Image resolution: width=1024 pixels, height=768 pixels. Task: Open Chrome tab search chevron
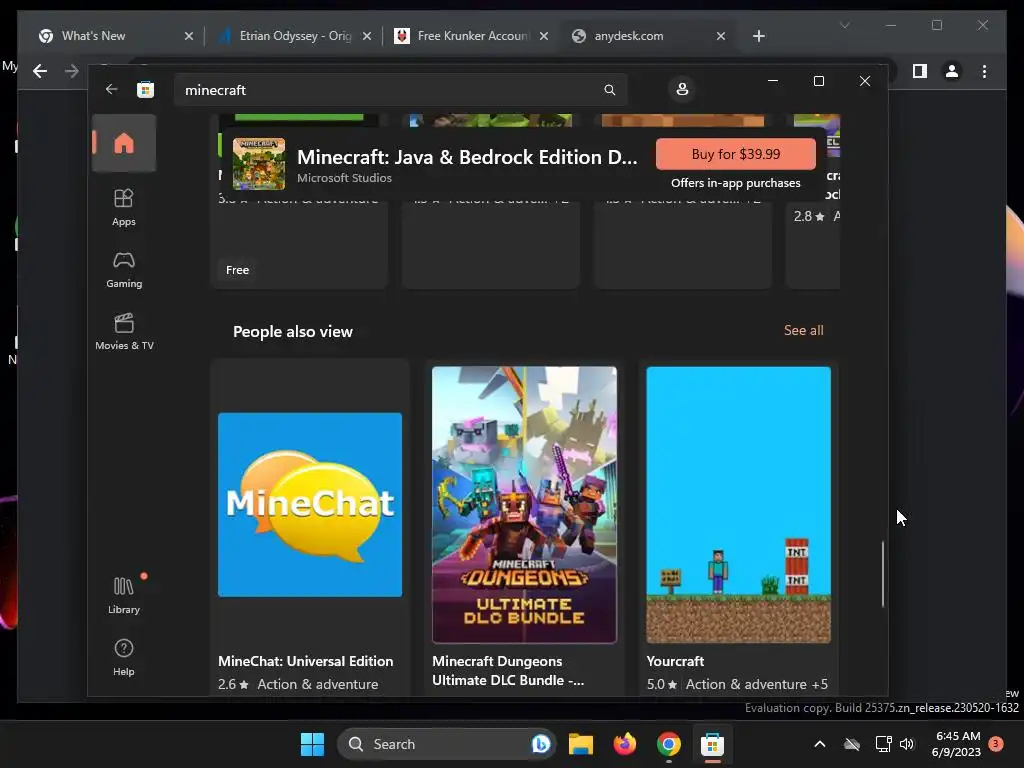click(844, 25)
